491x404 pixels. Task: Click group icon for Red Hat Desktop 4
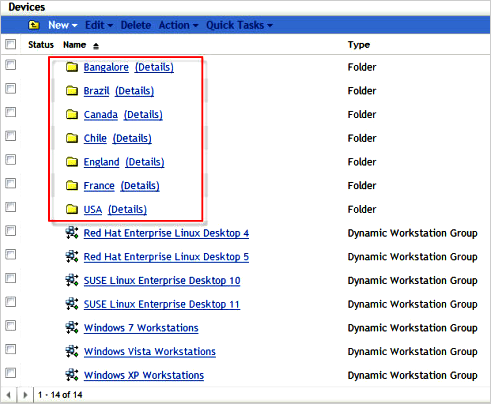(x=72, y=233)
